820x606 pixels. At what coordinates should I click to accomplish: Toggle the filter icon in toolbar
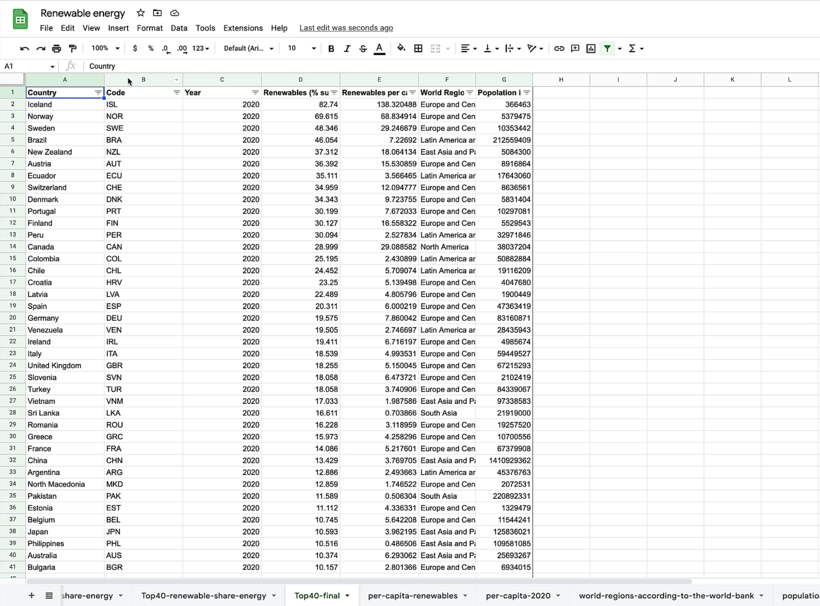click(x=607, y=49)
